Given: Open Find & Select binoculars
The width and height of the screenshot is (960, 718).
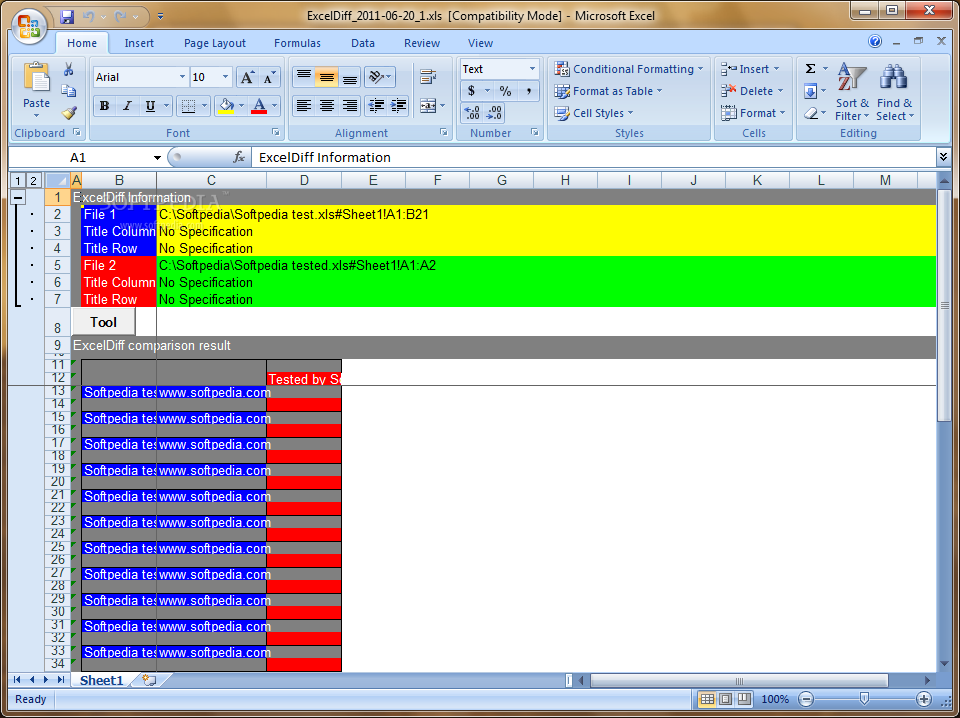Looking at the screenshot, I should [894, 92].
